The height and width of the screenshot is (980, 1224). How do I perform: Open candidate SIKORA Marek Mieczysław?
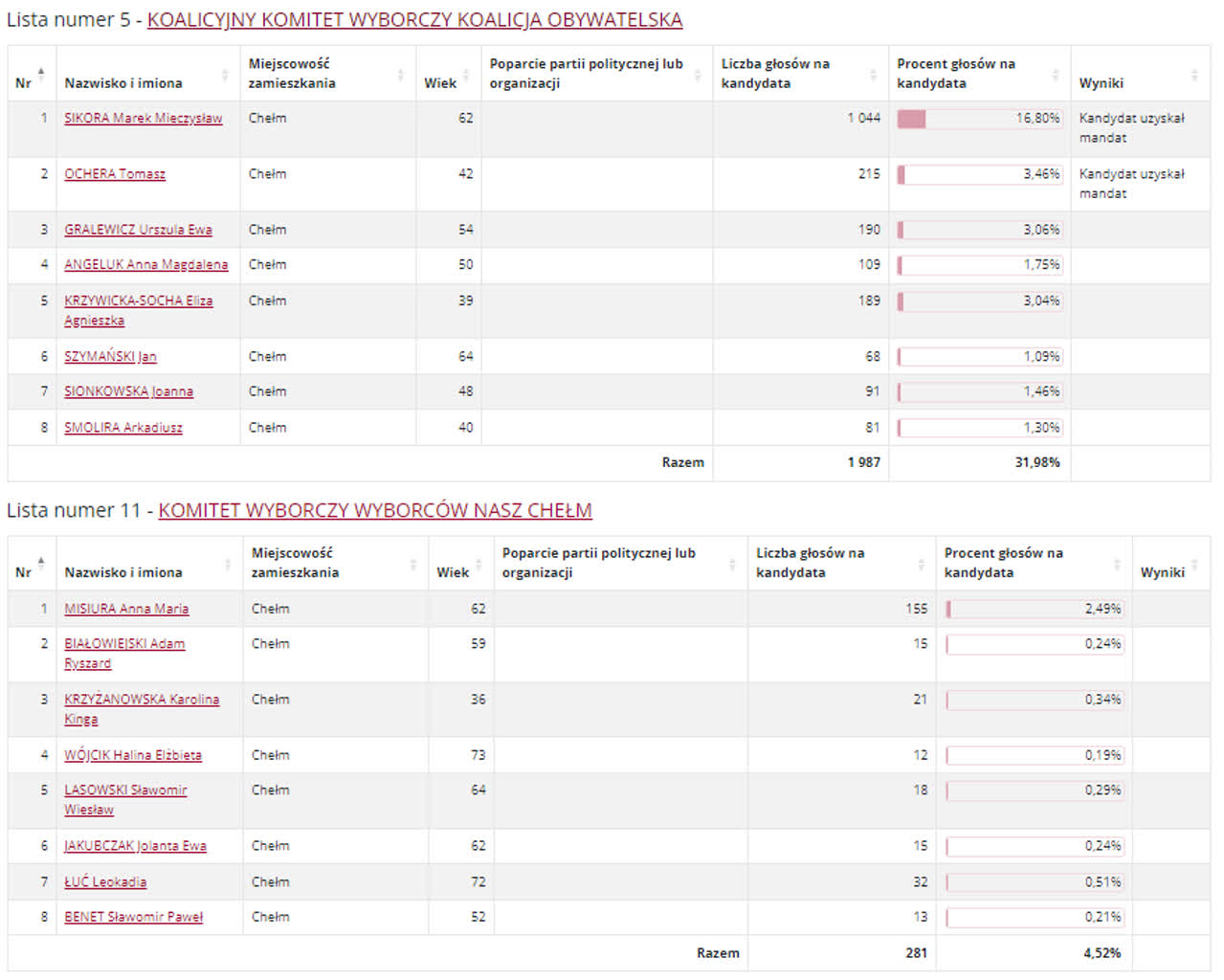[143, 119]
